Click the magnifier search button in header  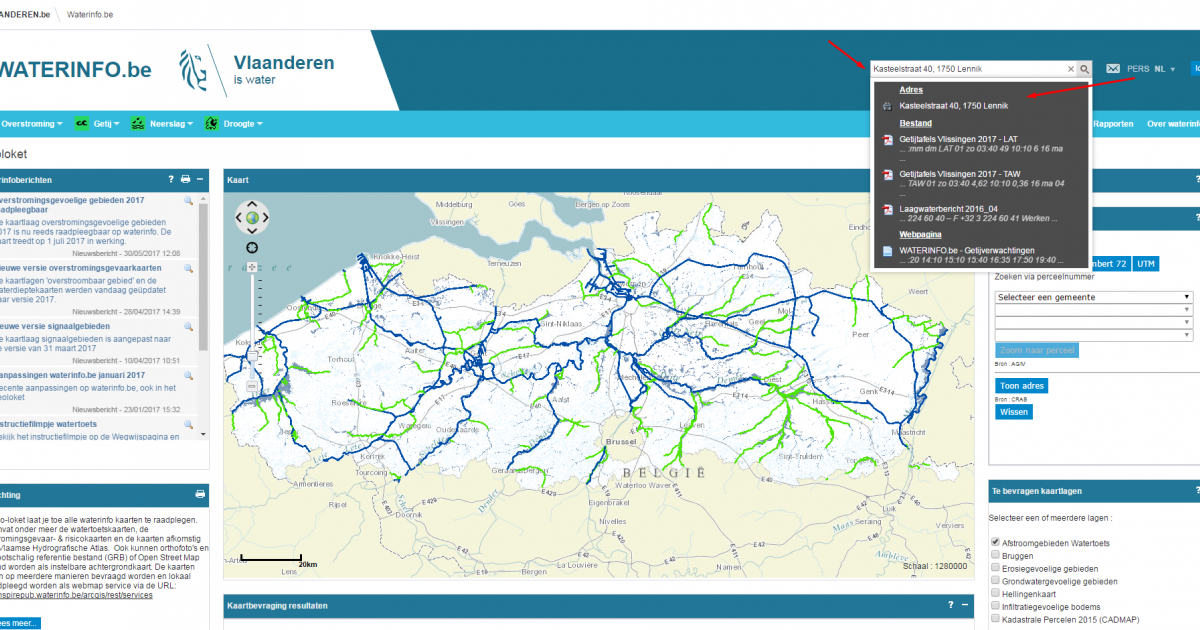coord(1085,69)
